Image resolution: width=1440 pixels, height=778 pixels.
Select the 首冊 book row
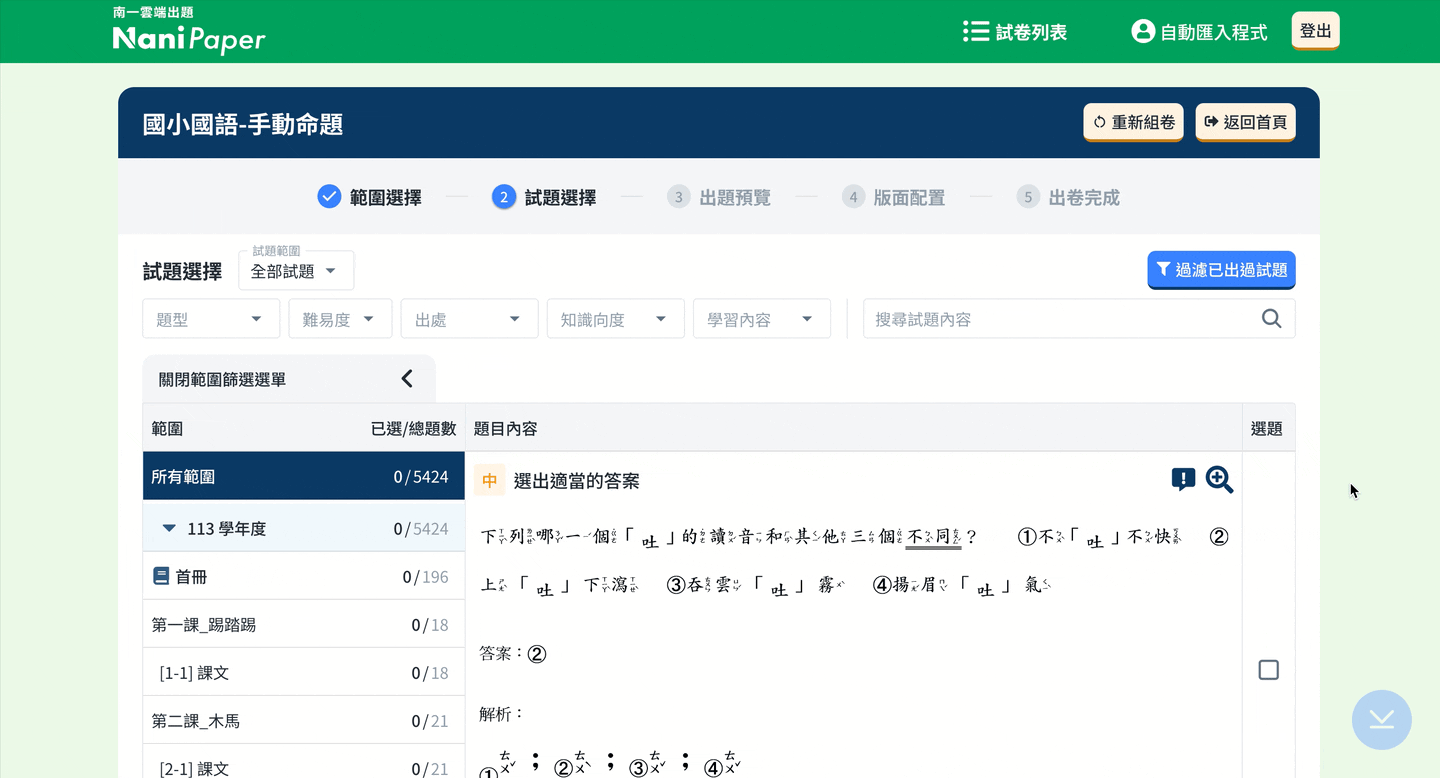[x=304, y=576]
